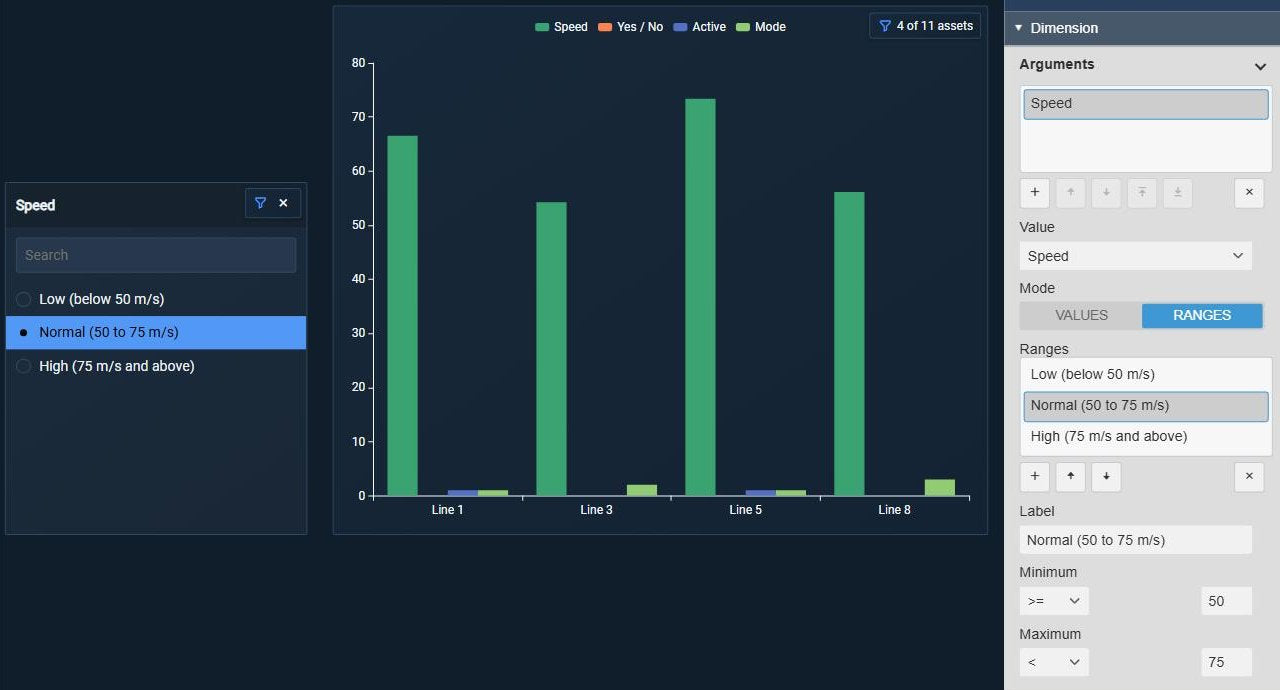1280x690 pixels.
Task: Select Normal (50 to 75 m/s) in Ranges list
Action: pyautogui.click(x=1146, y=406)
